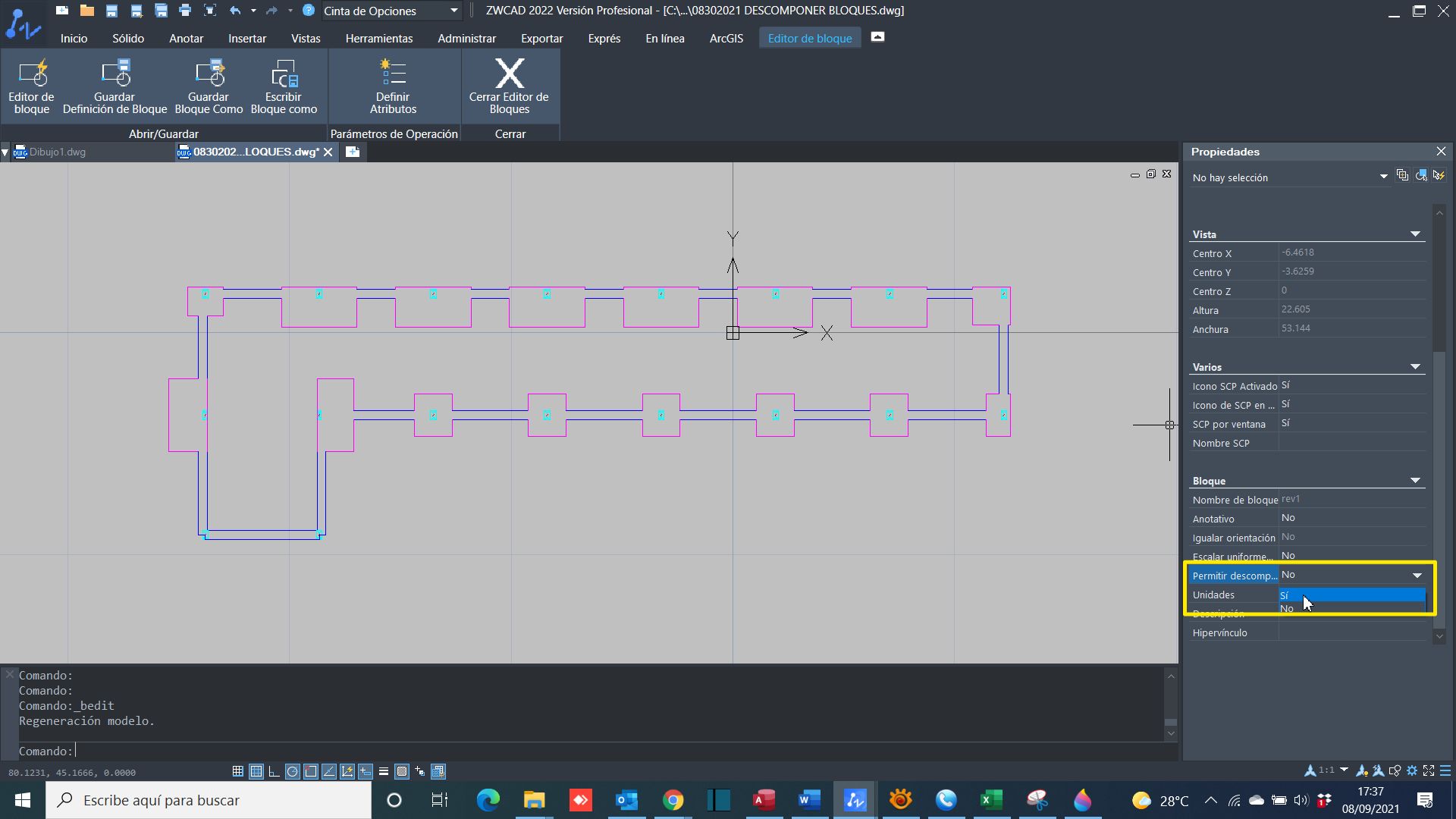
Task: Click the plot printer icon in quick toolbar
Action: tap(185, 11)
